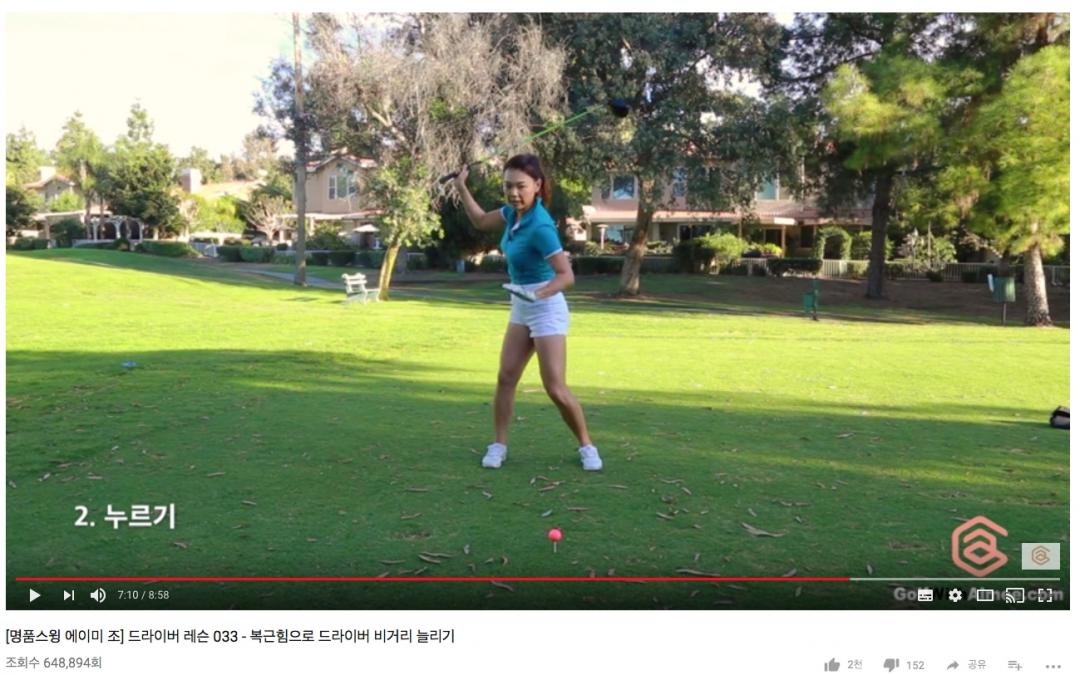1080x675 pixels.
Task: Play the paused video
Action: (x=34, y=596)
